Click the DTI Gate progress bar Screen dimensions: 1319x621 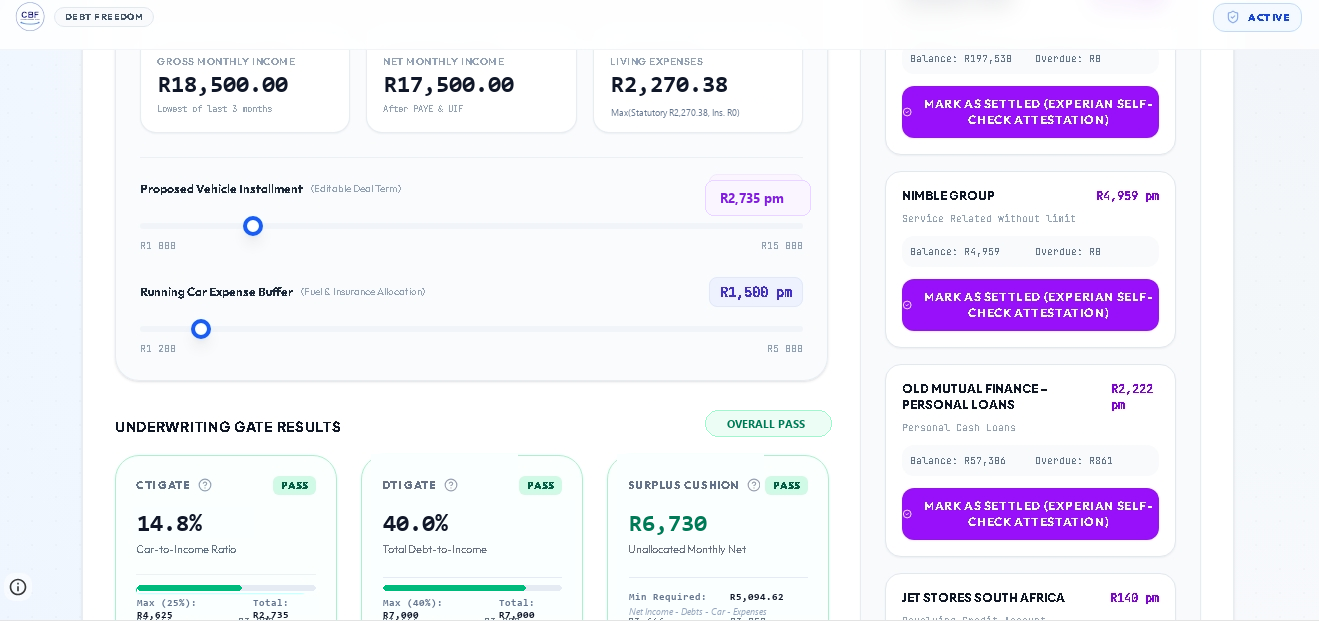pos(472,588)
